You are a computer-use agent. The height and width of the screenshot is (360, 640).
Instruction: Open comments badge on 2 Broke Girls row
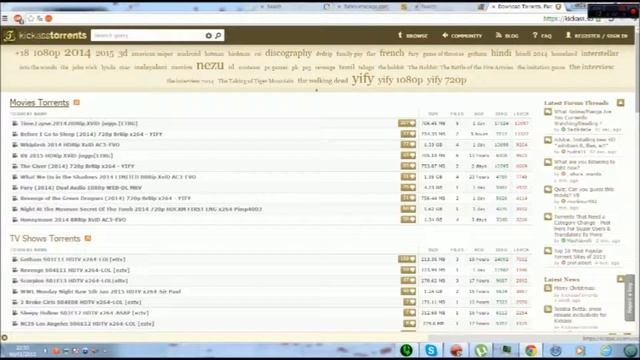[x=409, y=302]
